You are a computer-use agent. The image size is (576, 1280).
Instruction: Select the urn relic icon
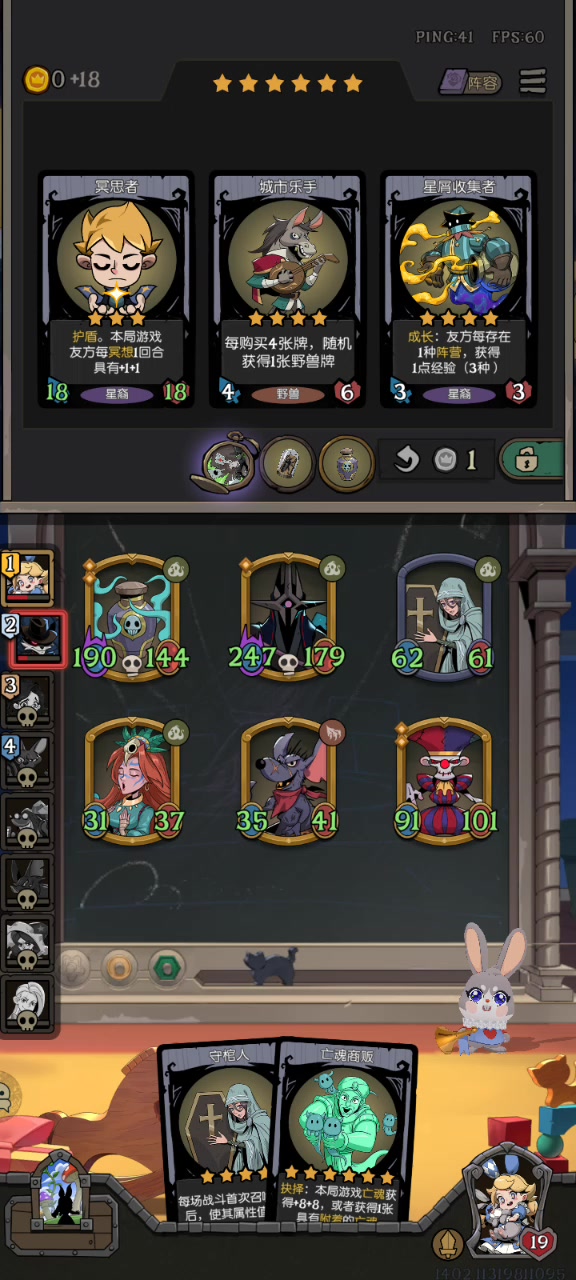click(346, 461)
